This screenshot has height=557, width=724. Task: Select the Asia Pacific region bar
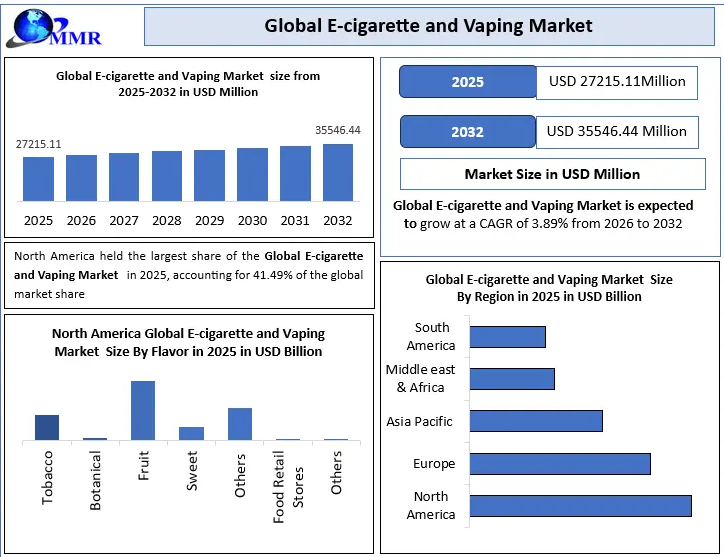click(535, 421)
